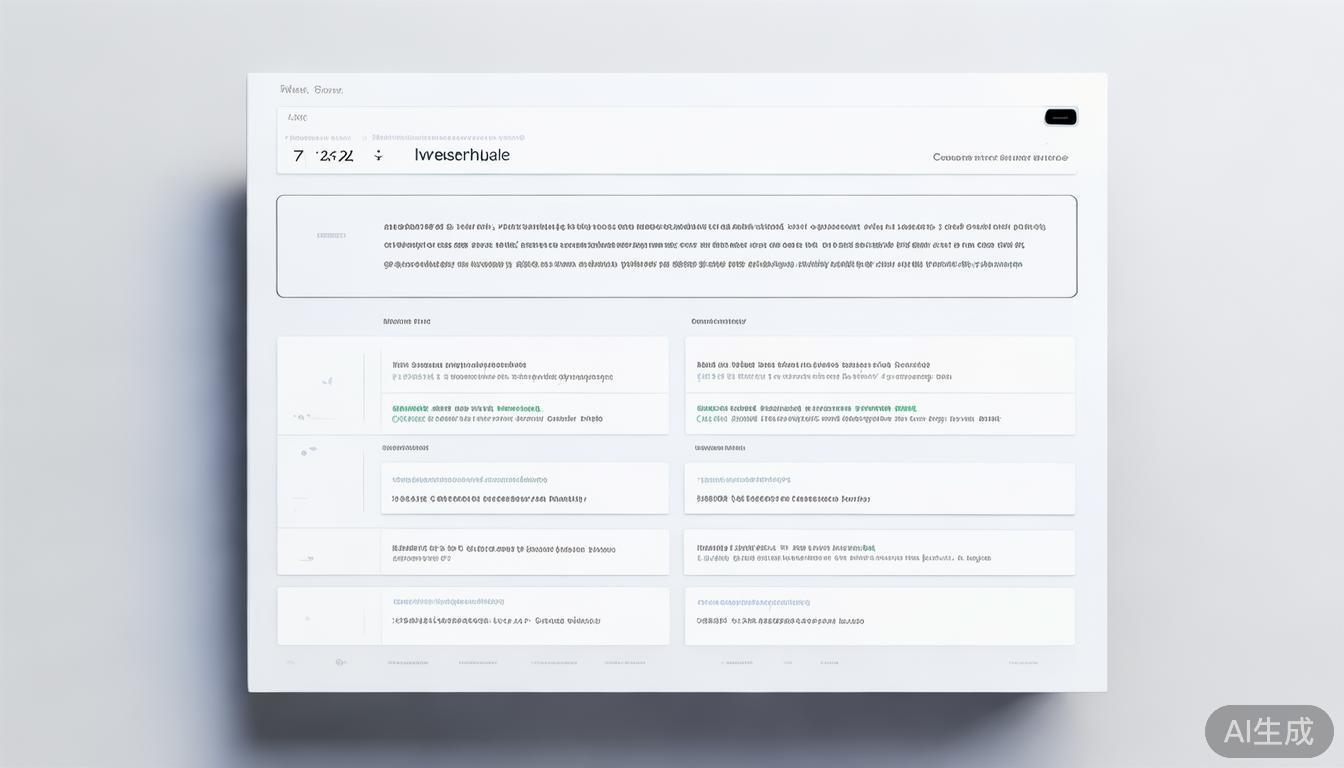Viewport: 1344px width, 768px height.
Task: Select the third card in the left column
Action: point(524,552)
